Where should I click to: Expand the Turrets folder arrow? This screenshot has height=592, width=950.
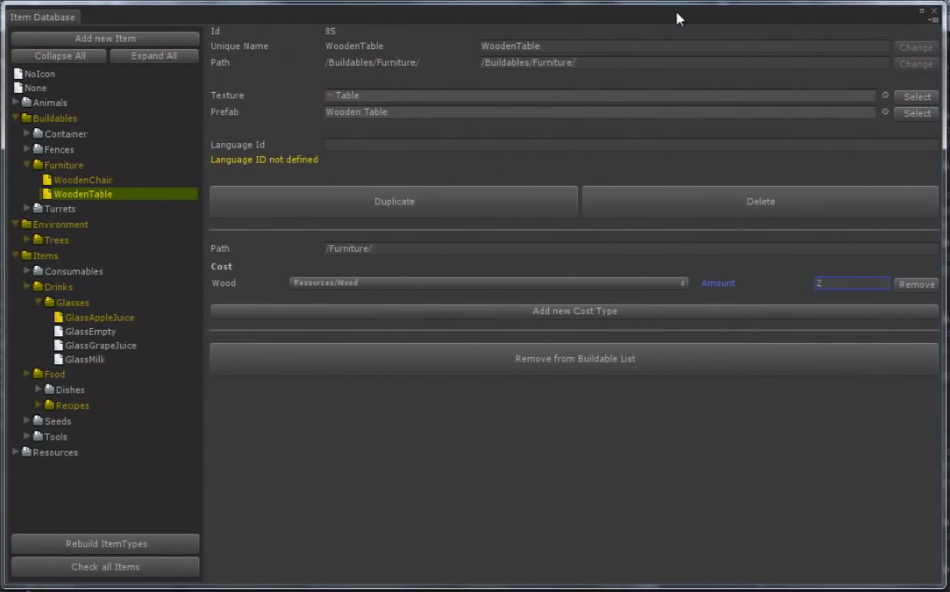click(27, 208)
